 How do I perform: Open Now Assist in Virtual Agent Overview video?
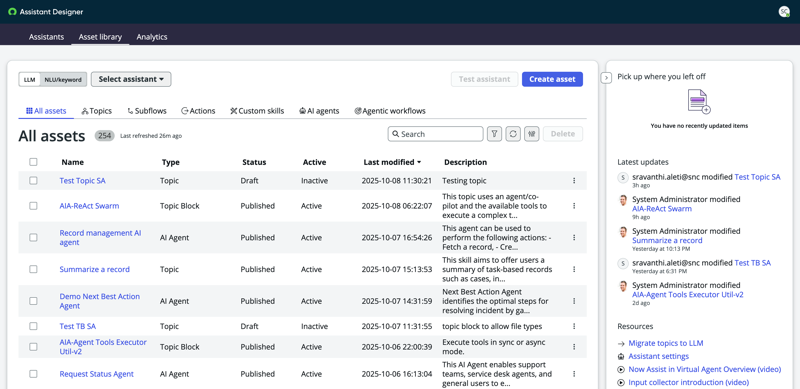click(x=705, y=369)
